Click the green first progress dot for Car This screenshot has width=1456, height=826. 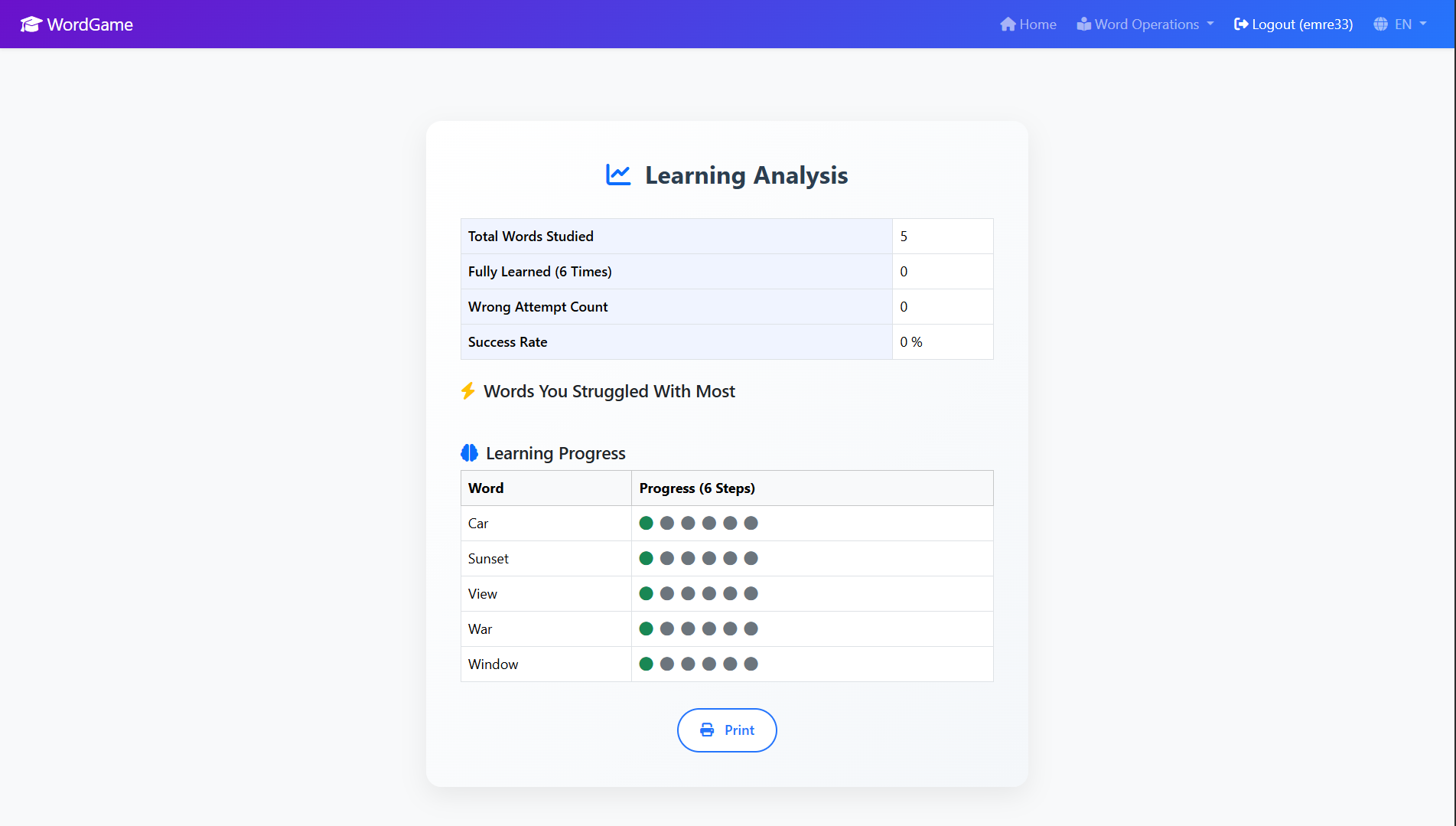tap(646, 523)
